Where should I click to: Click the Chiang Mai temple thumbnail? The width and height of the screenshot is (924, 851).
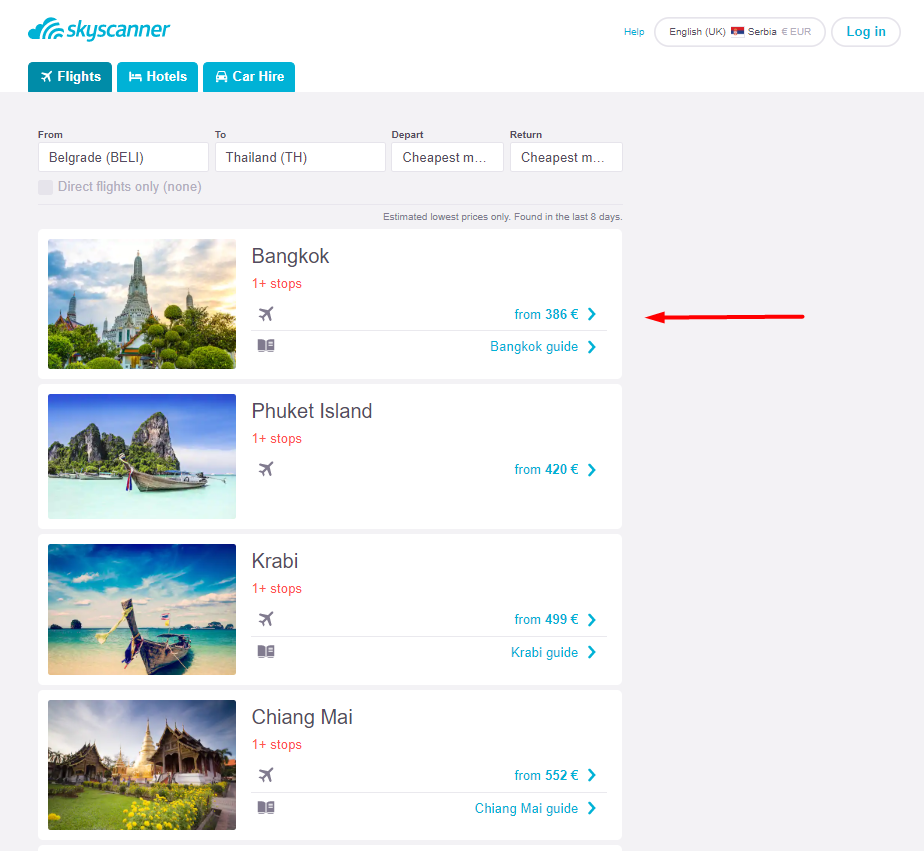(142, 765)
